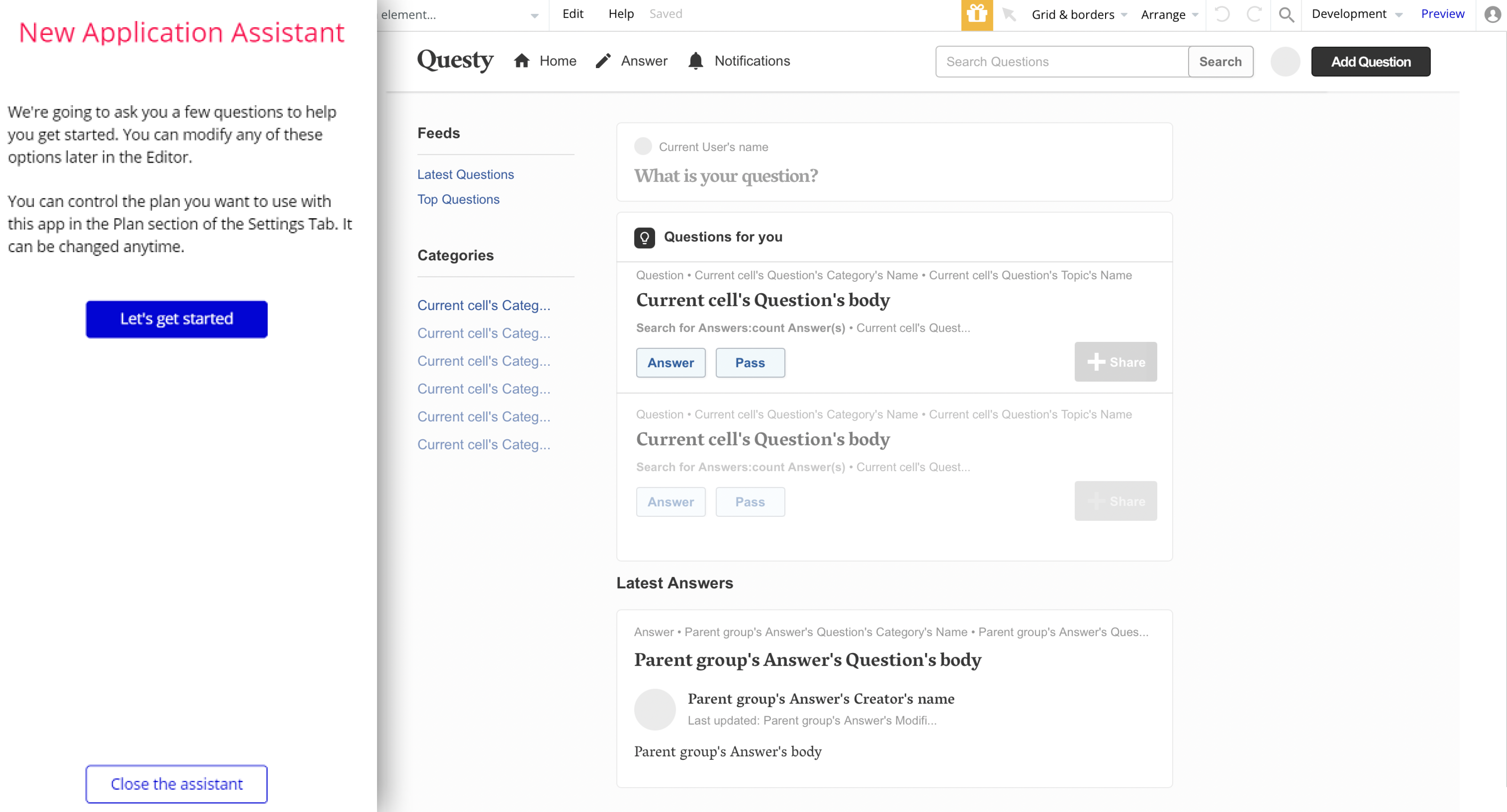Open the editor search magnifier icon
The width and height of the screenshot is (1507, 812).
pyautogui.click(x=1285, y=14)
